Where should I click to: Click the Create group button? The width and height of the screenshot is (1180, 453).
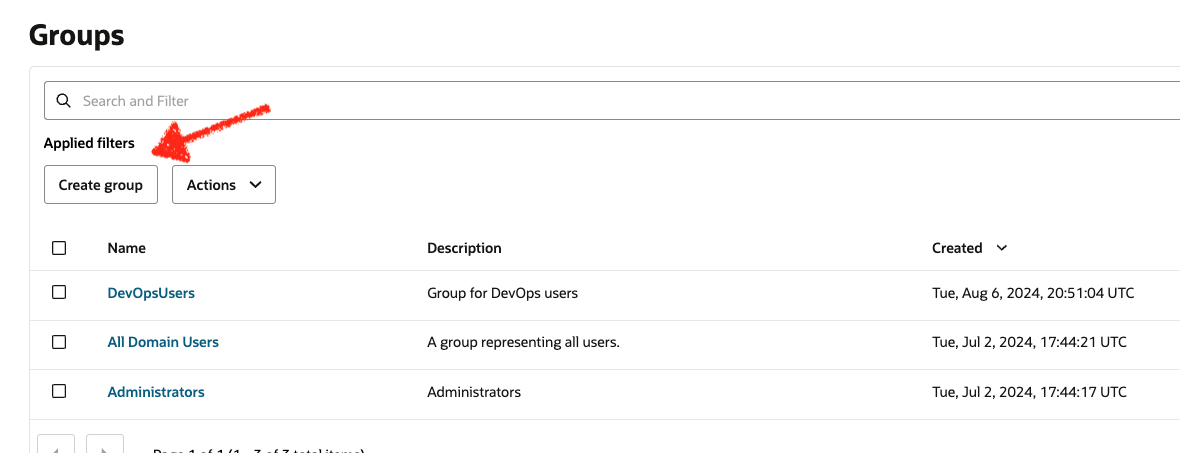[101, 184]
